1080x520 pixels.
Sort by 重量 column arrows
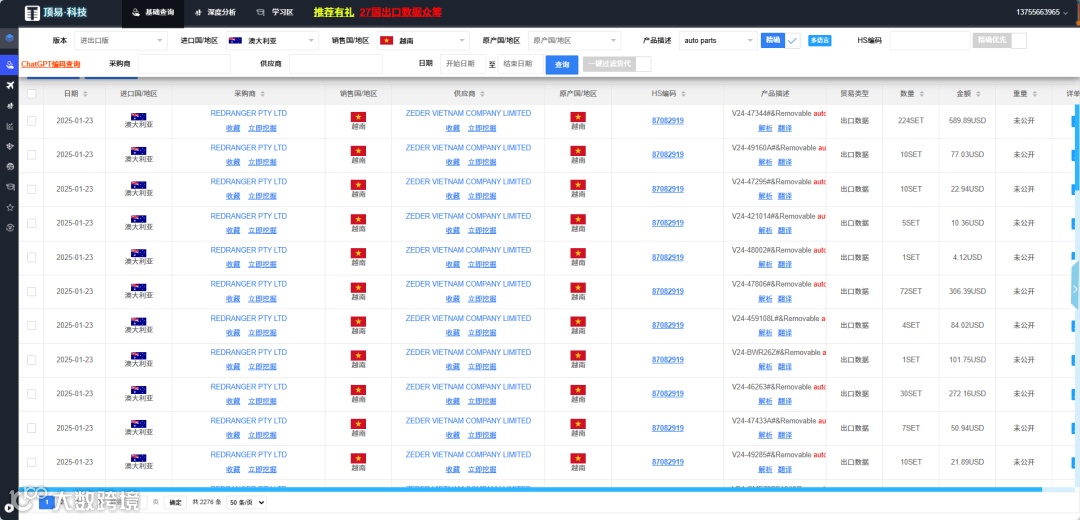click(x=1035, y=94)
